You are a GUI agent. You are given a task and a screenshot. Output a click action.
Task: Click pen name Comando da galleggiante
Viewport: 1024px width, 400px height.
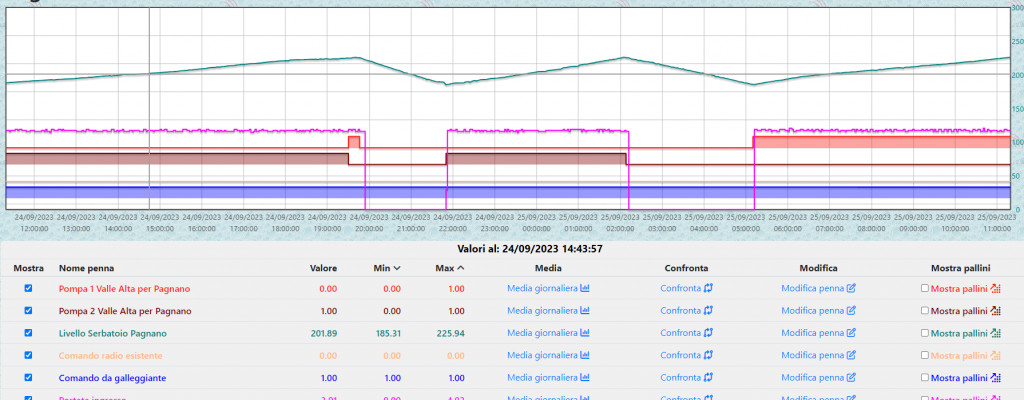(112, 378)
